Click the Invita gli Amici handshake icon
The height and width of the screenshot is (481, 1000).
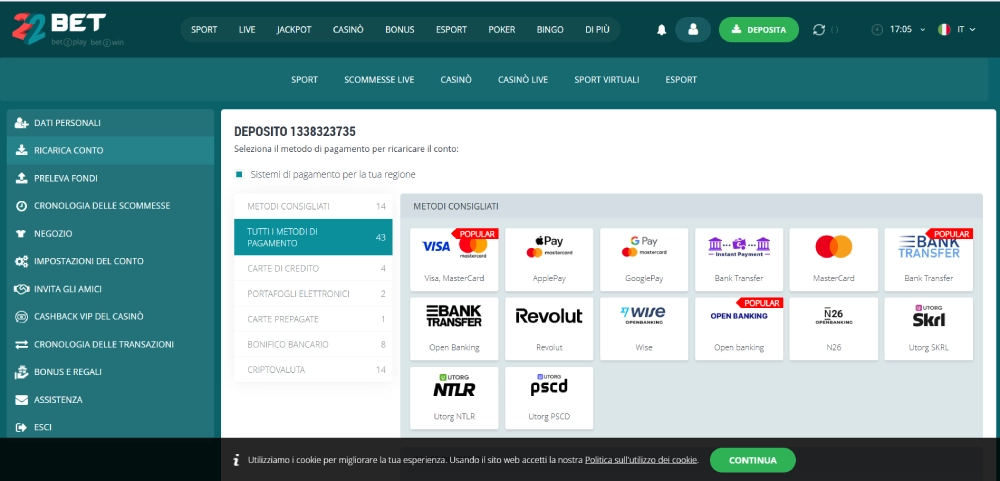pos(22,289)
